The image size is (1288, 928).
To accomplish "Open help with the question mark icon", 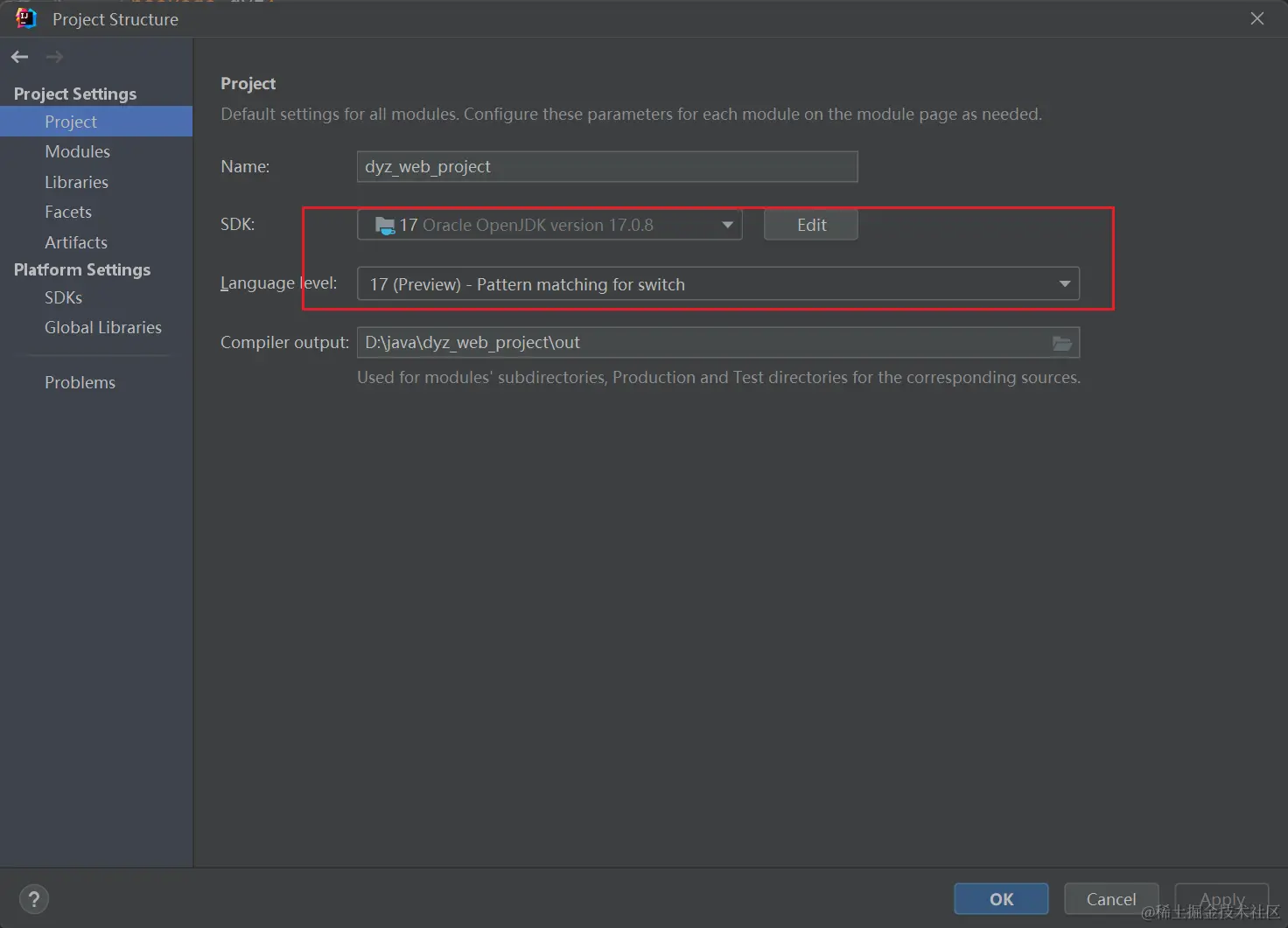I will coord(34,899).
